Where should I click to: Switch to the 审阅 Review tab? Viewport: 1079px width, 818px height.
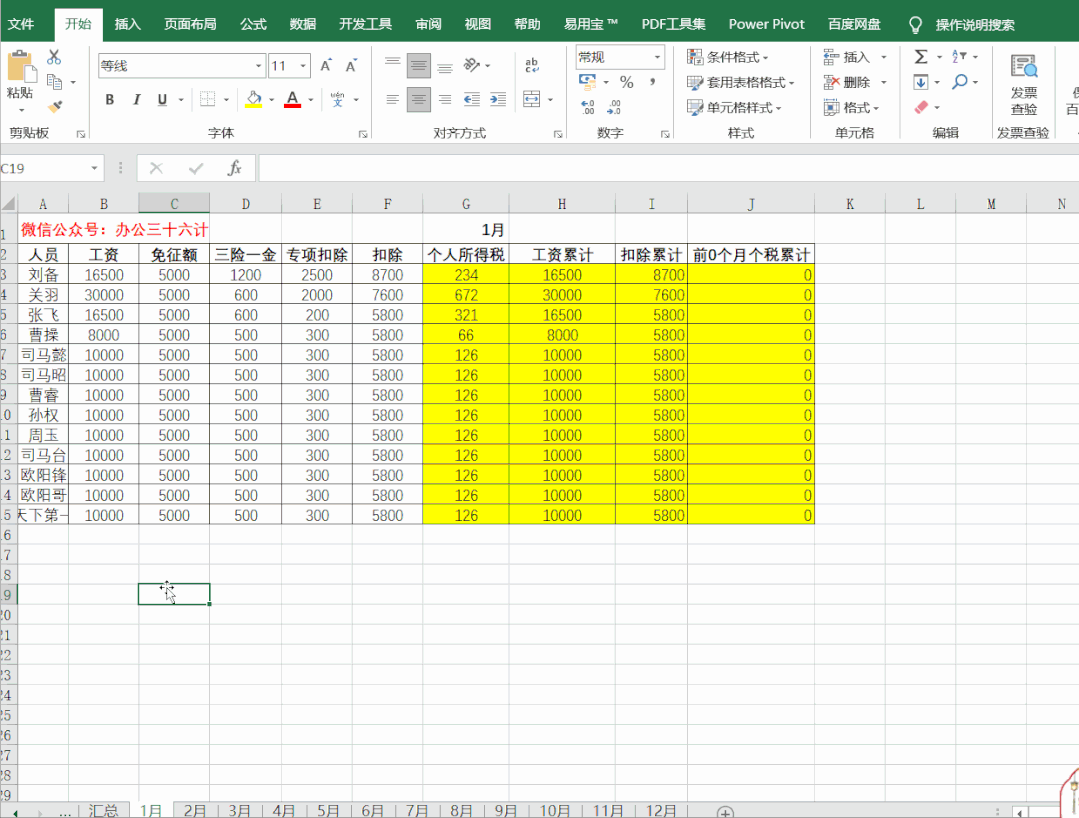[x=429, y=24]
